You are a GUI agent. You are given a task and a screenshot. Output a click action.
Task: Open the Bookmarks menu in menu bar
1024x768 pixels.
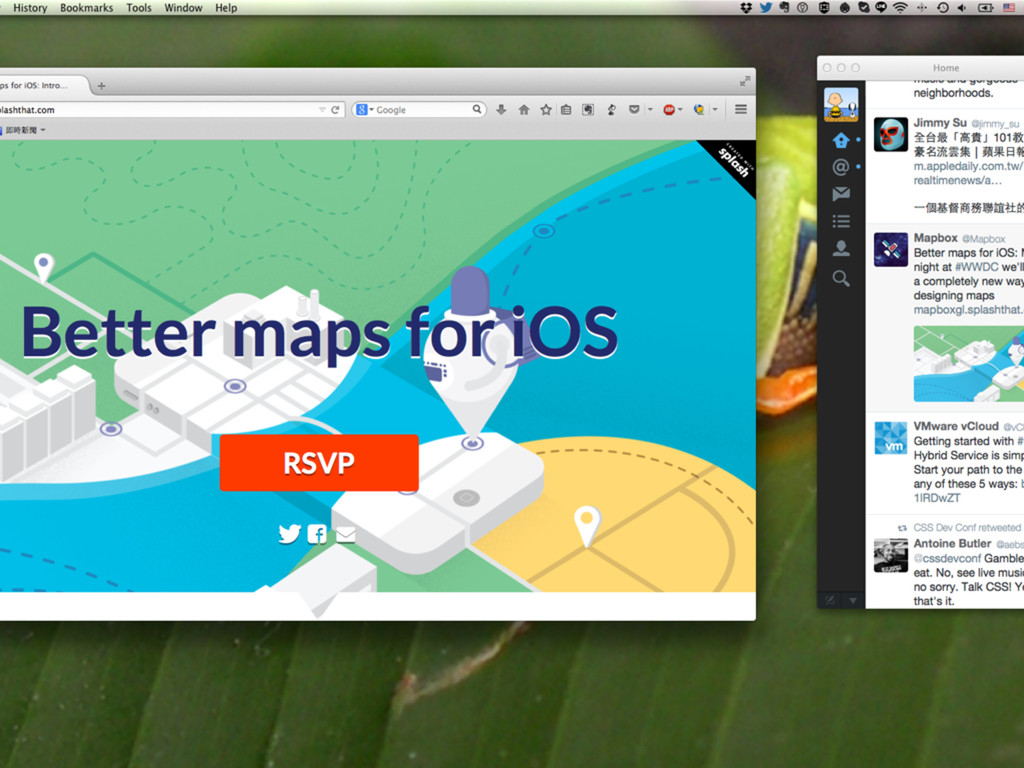tap(86, 8)
